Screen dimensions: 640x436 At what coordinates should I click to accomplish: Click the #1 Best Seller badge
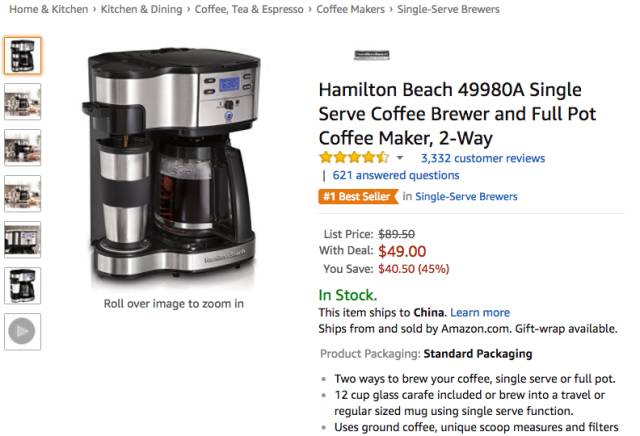358,196
